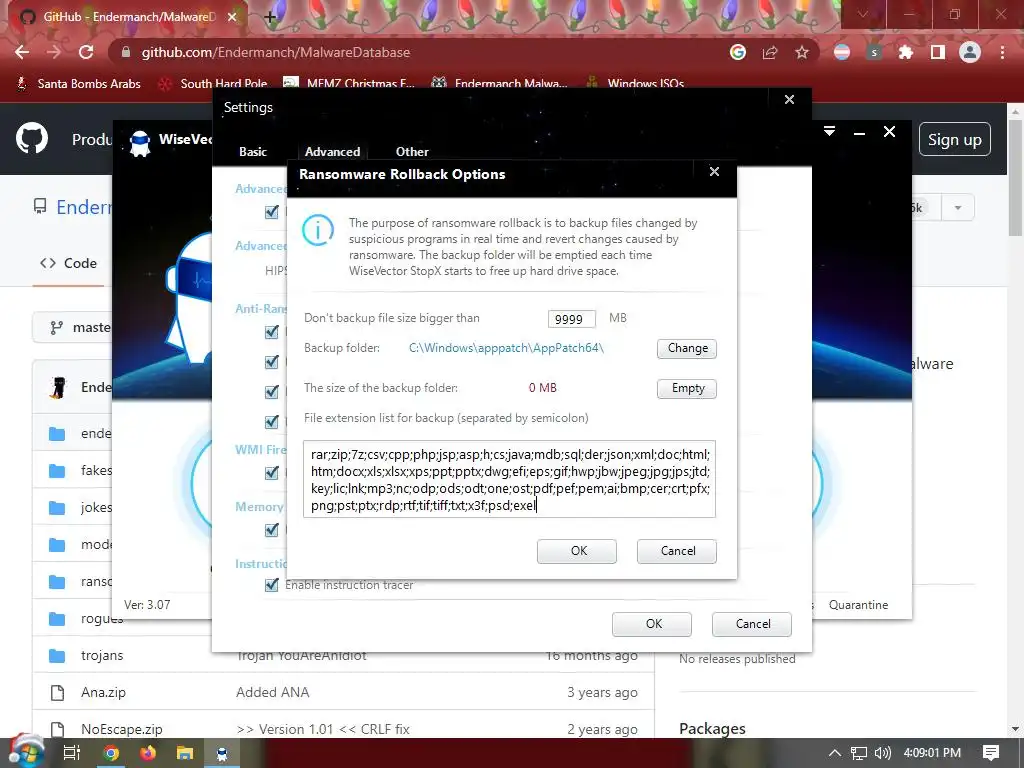
Task: Click Change to set backup folder
Action: point(687,349)
